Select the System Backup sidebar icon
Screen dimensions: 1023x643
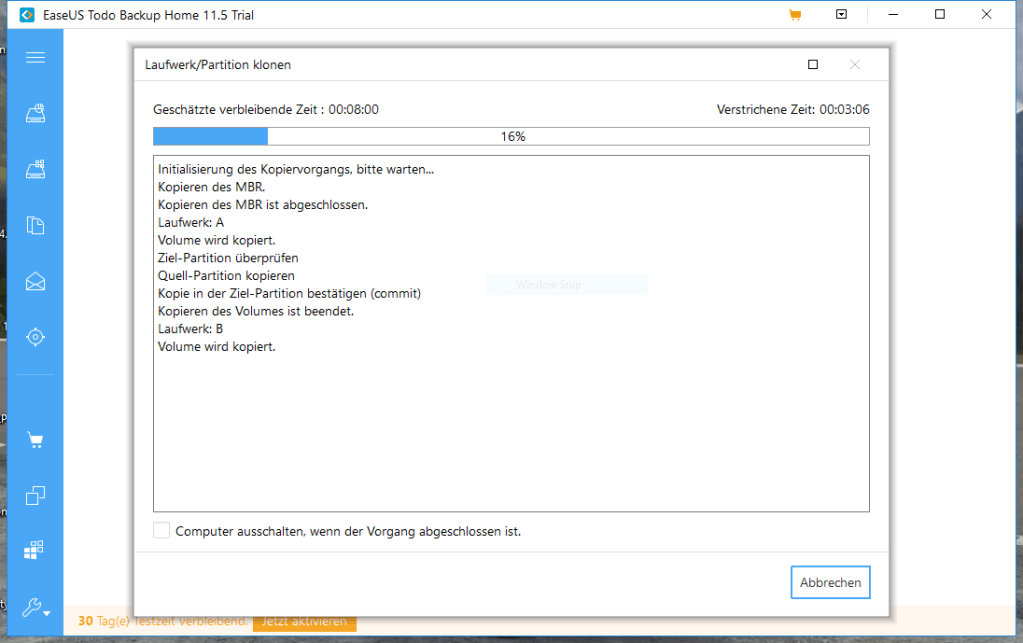35,169
